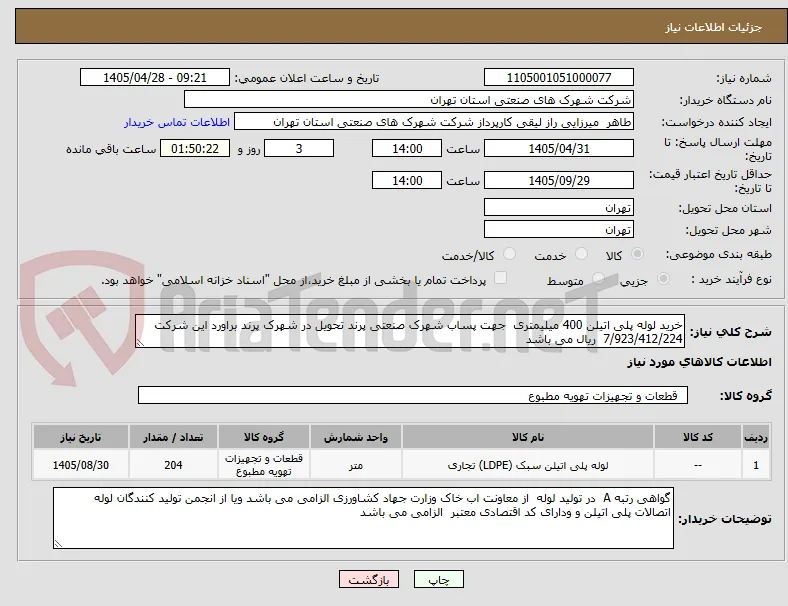Click the چاپ print button
Screen dimensions: 788x606
tap(439, 579)
